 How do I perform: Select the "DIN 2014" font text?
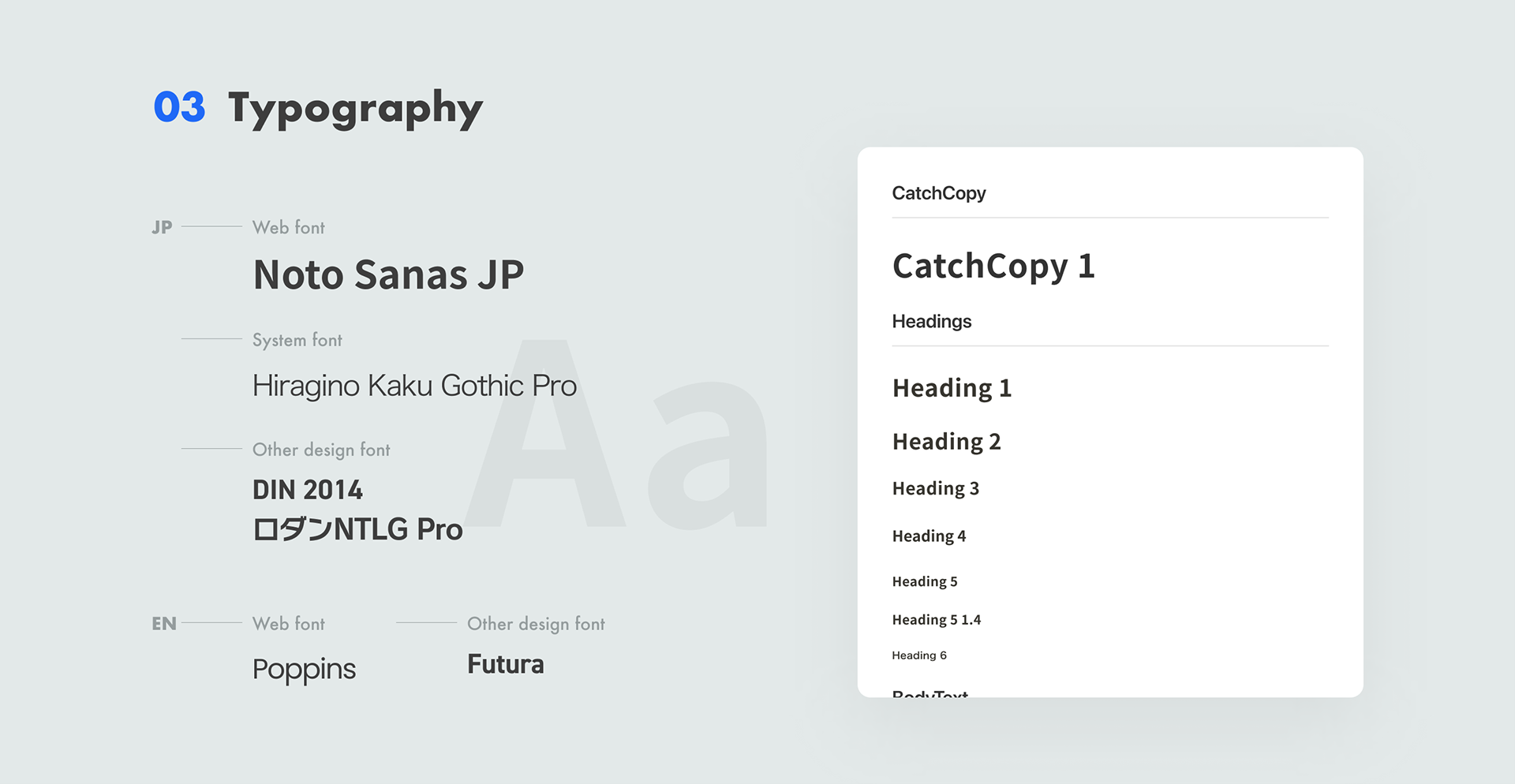tap(308, 490)
